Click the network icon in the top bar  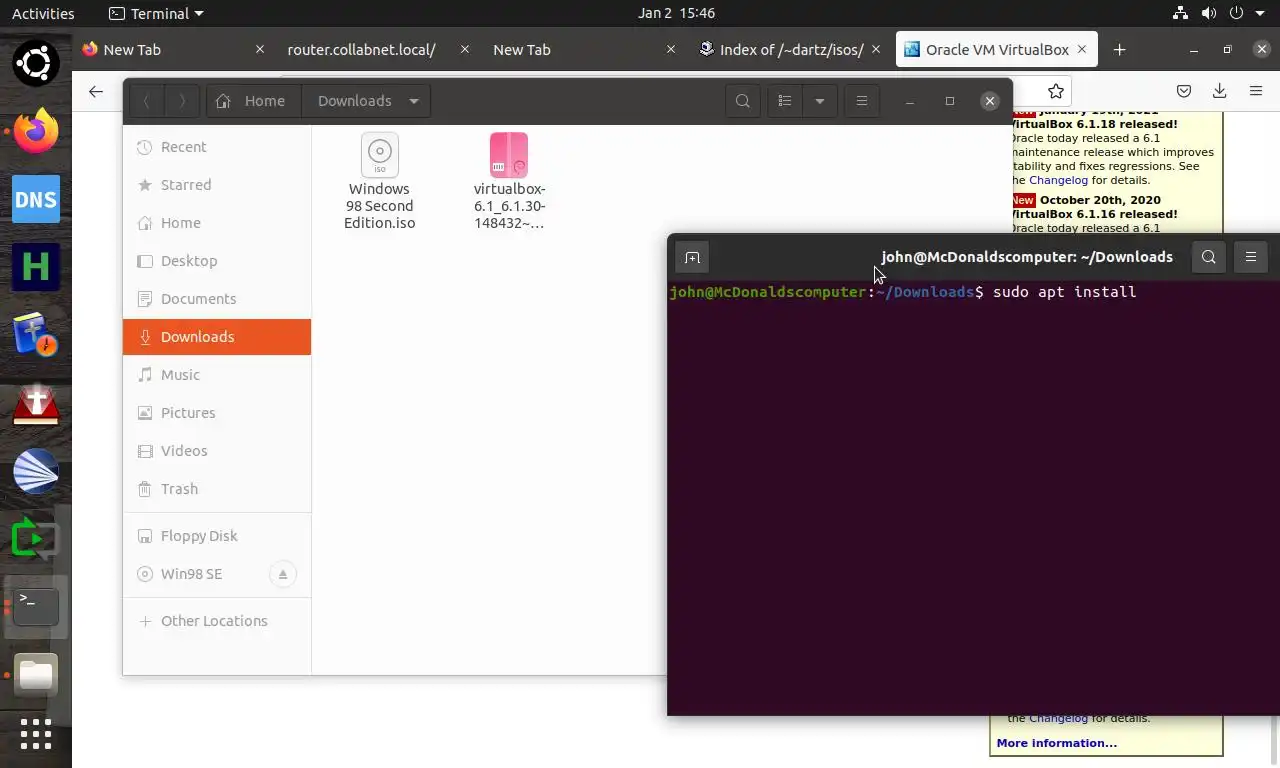click(1180, 13)
